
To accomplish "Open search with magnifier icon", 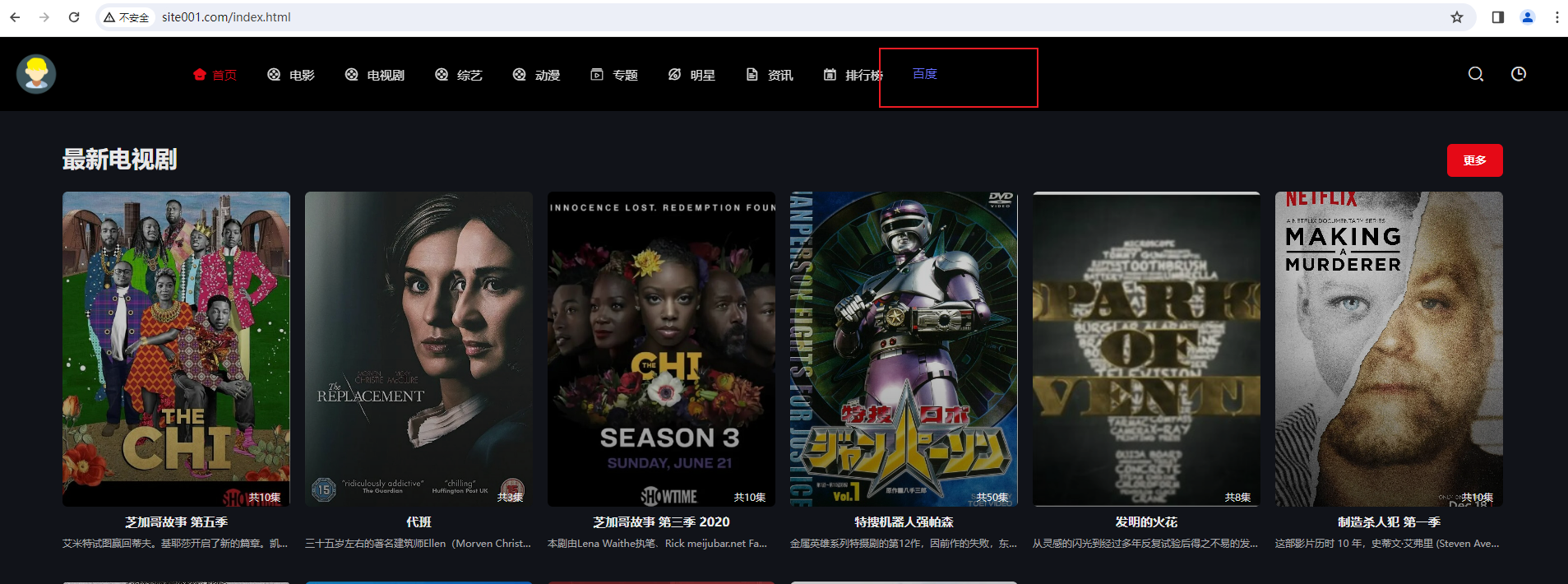I will tap(1476, 74).
